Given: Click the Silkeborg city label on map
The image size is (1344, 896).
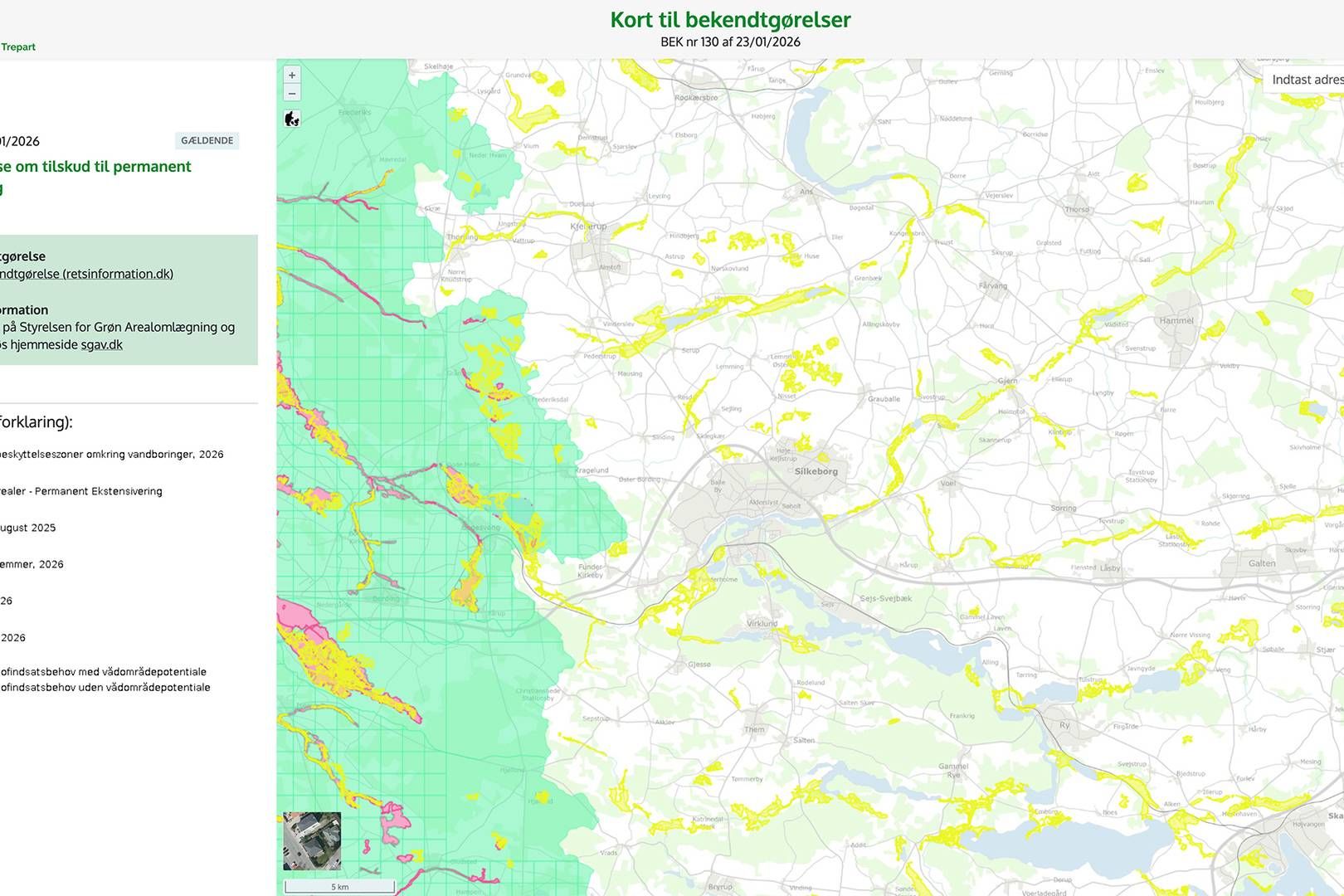Looking at the screenshot, I should (x=816, y=471).
